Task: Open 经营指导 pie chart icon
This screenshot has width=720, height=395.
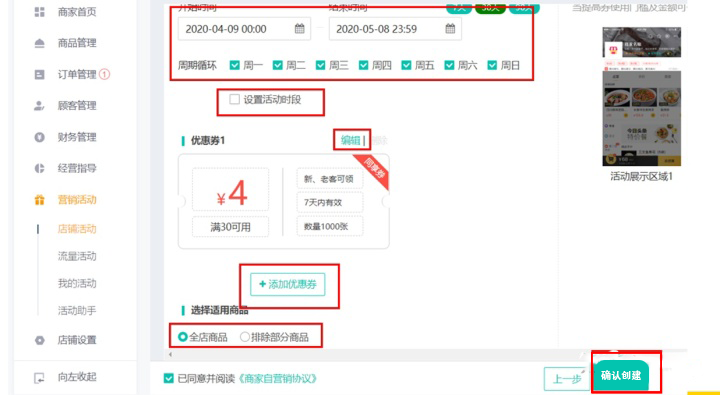Action: point(39,168)
